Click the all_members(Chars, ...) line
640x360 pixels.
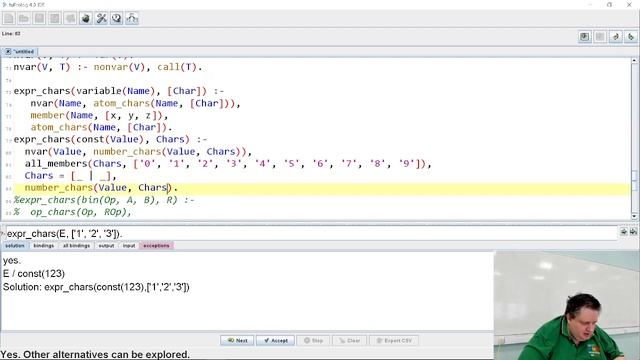228,164
